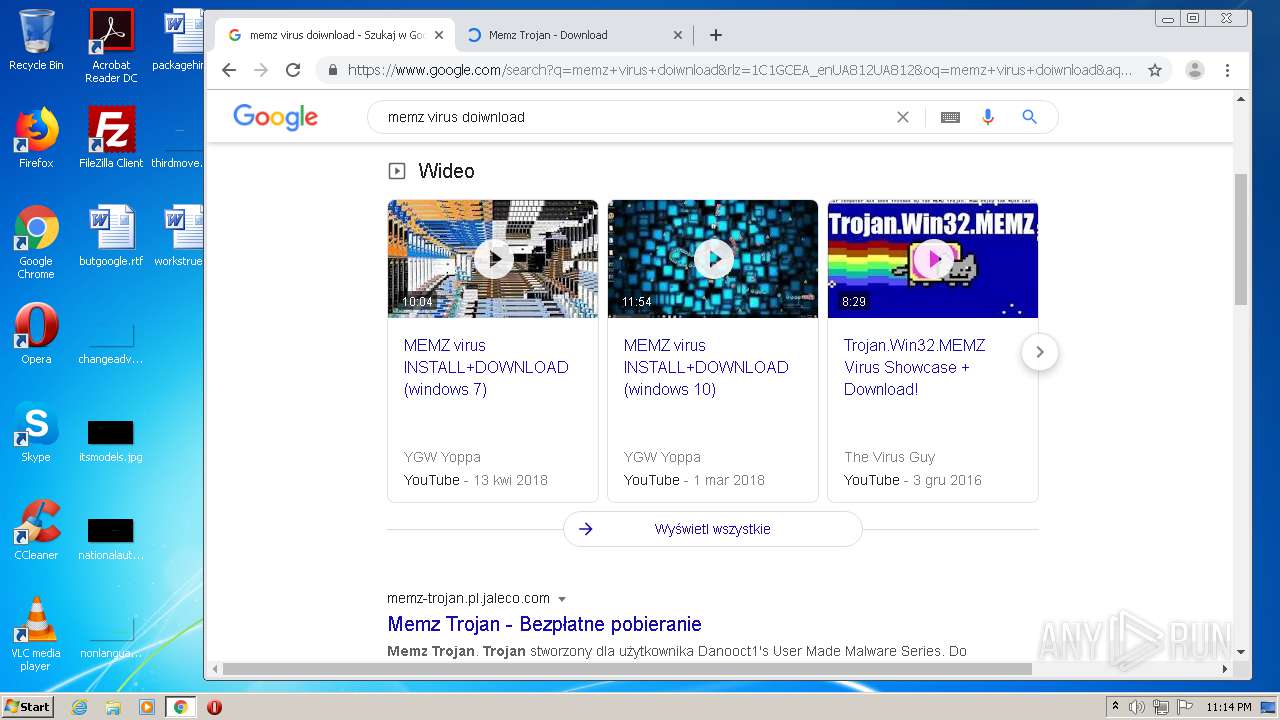Play the Windows 10 MEMZ video thumbnail

(713, 259)
